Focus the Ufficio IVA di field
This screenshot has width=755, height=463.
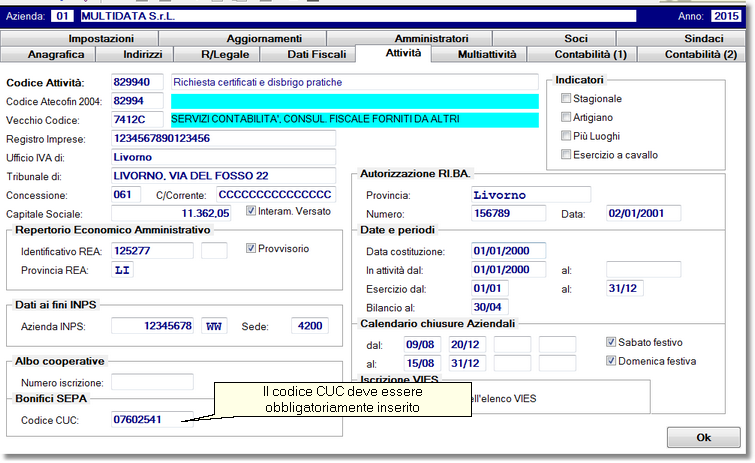(223, 157)
